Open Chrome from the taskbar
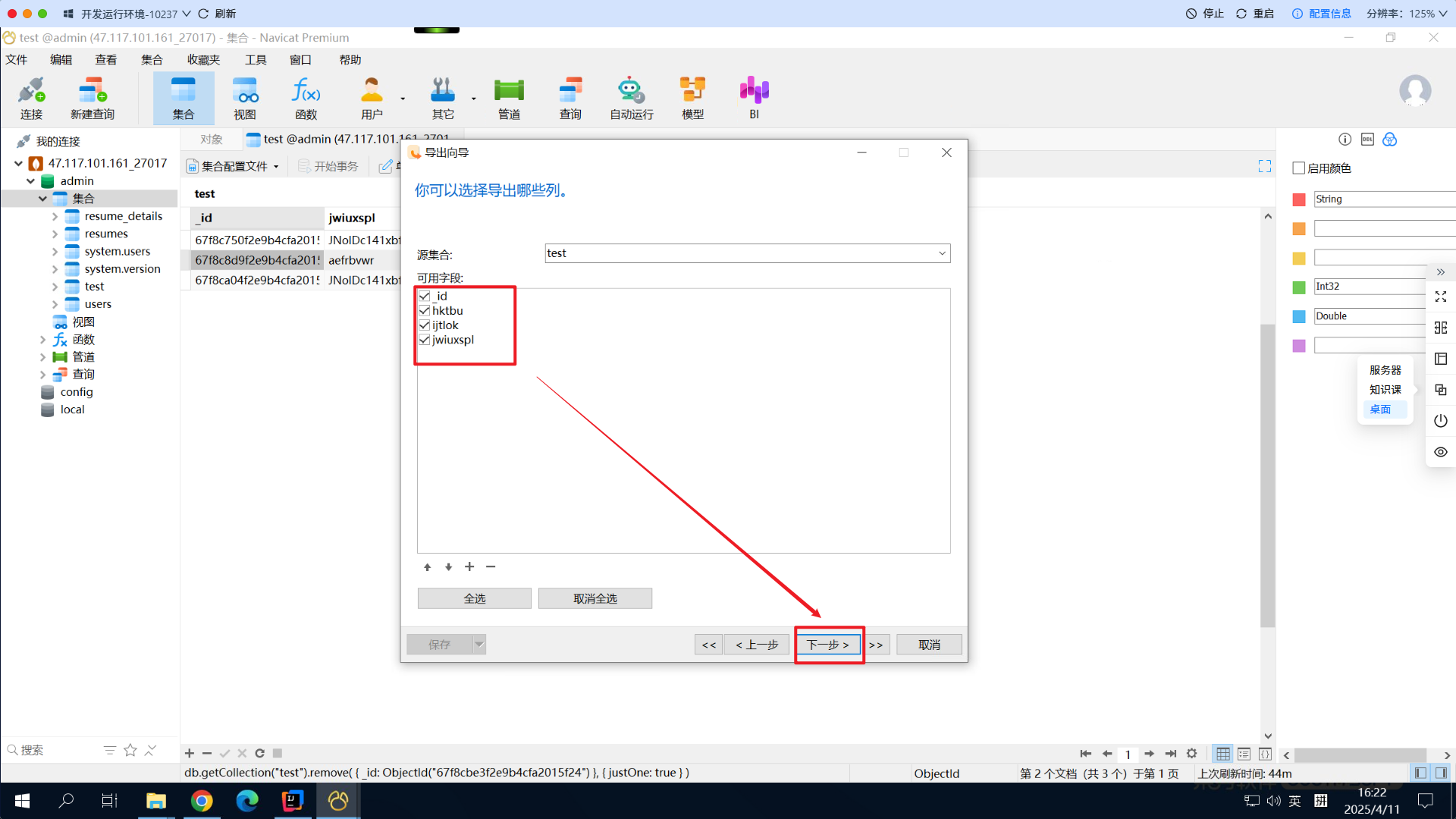 click(202, 801)
